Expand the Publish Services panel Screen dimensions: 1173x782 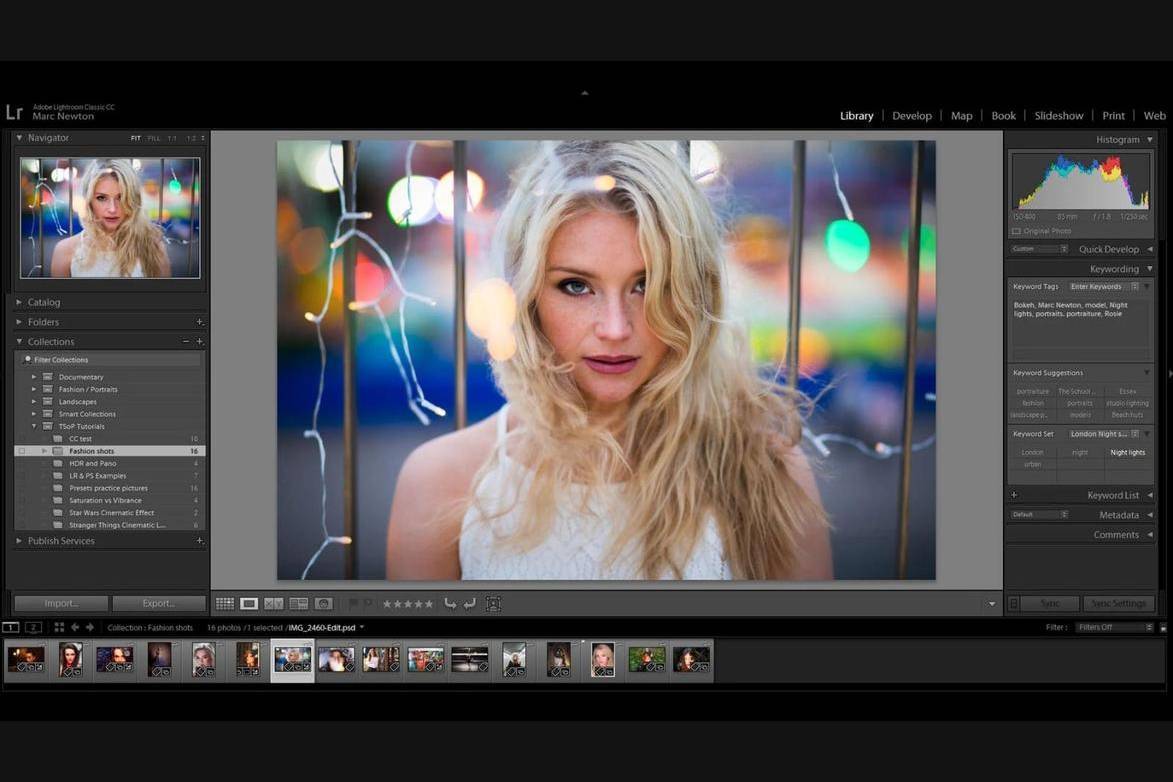[x=19, y=540]
